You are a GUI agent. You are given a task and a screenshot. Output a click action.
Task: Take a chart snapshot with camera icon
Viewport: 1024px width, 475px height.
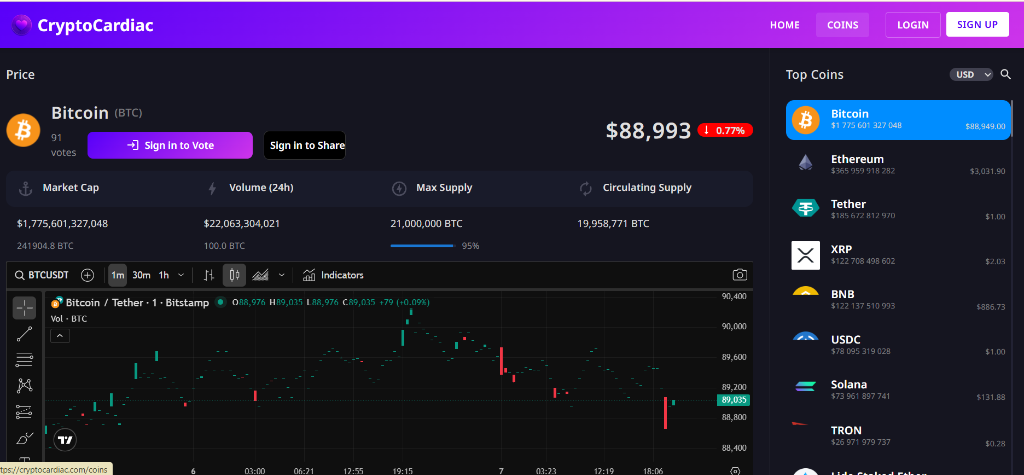[739, 275]
